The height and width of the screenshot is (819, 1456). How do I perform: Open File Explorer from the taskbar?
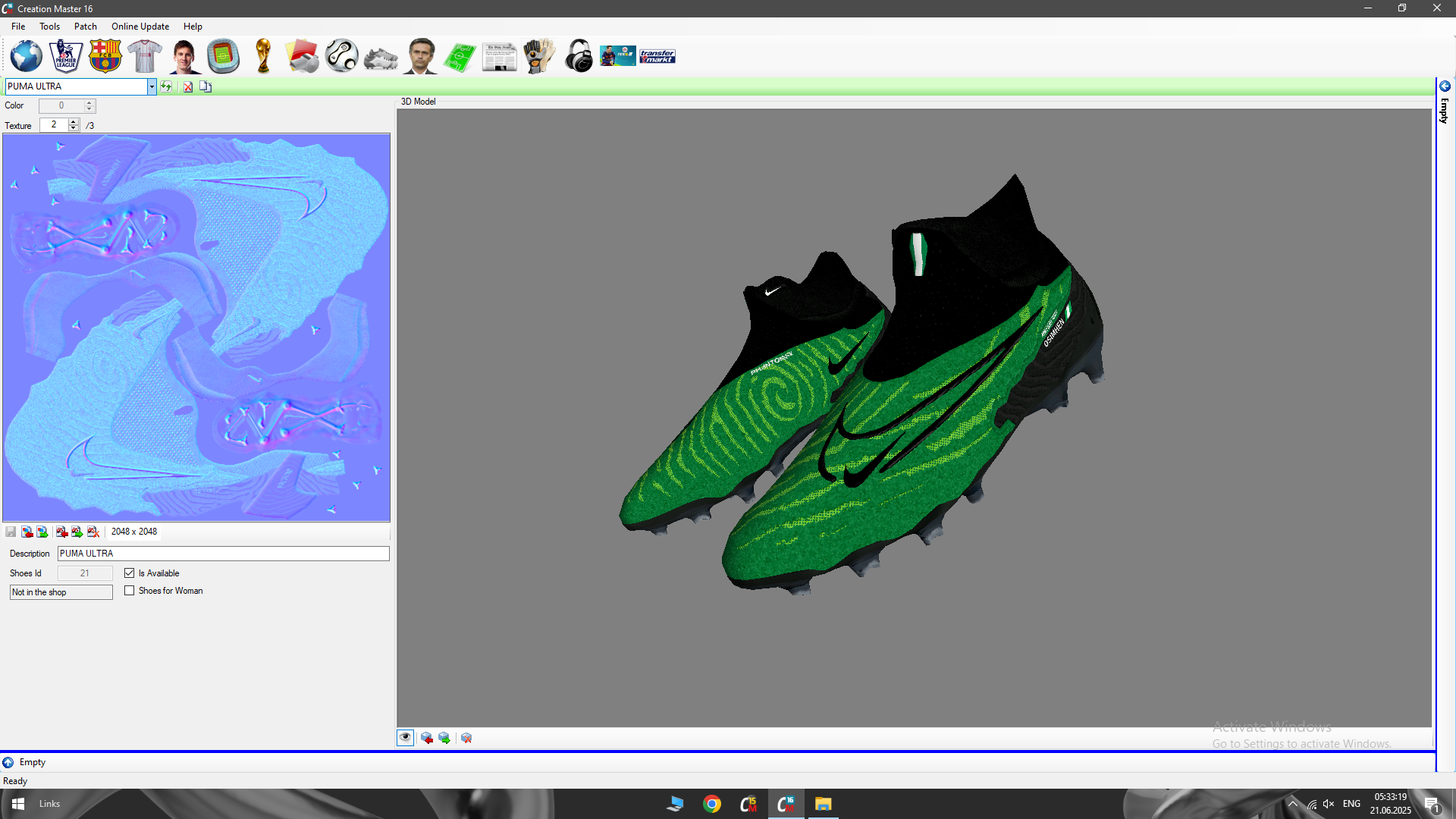click(x=823, y=804)
